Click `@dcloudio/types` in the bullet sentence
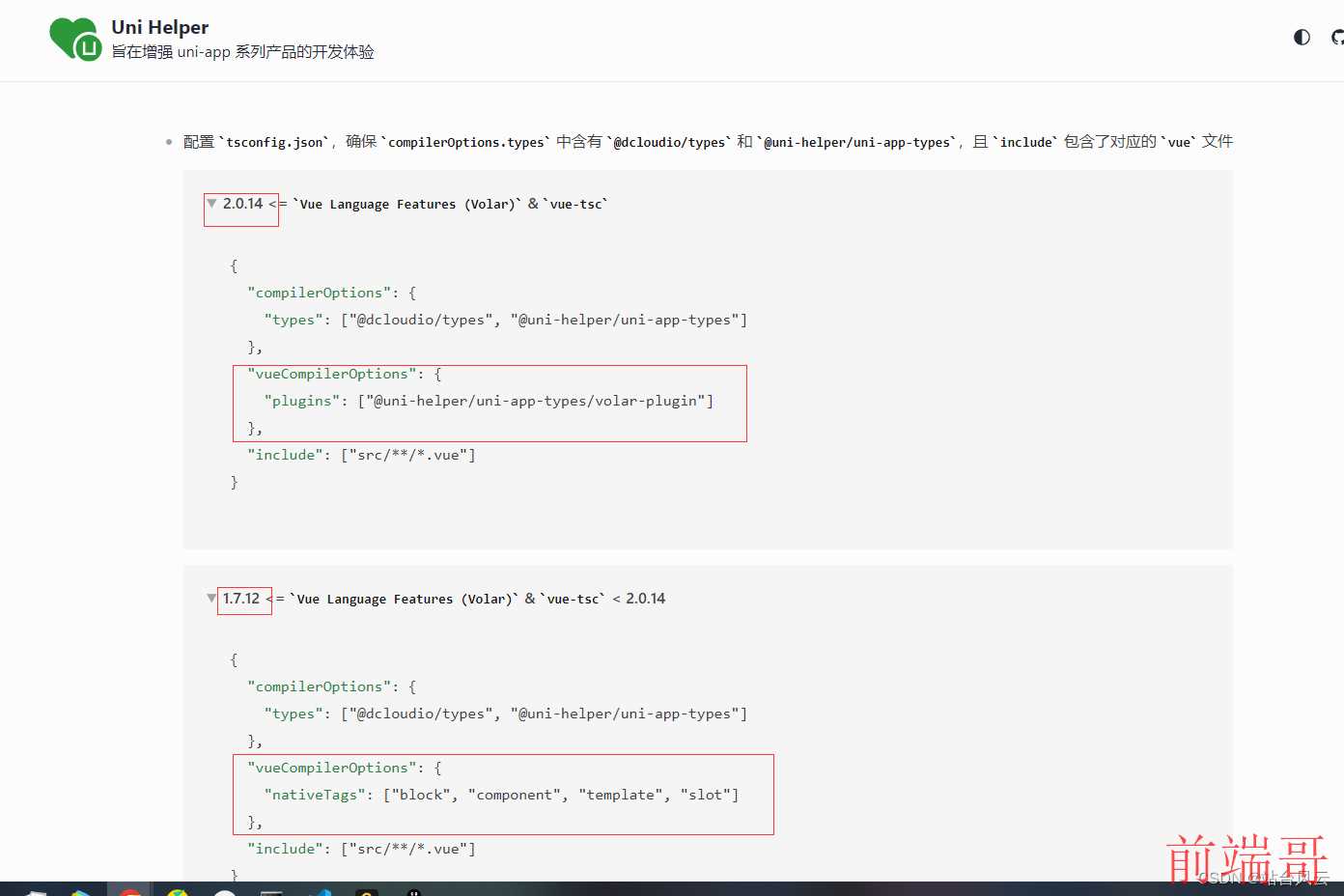The image size is (1344, 896). point(669,142)
